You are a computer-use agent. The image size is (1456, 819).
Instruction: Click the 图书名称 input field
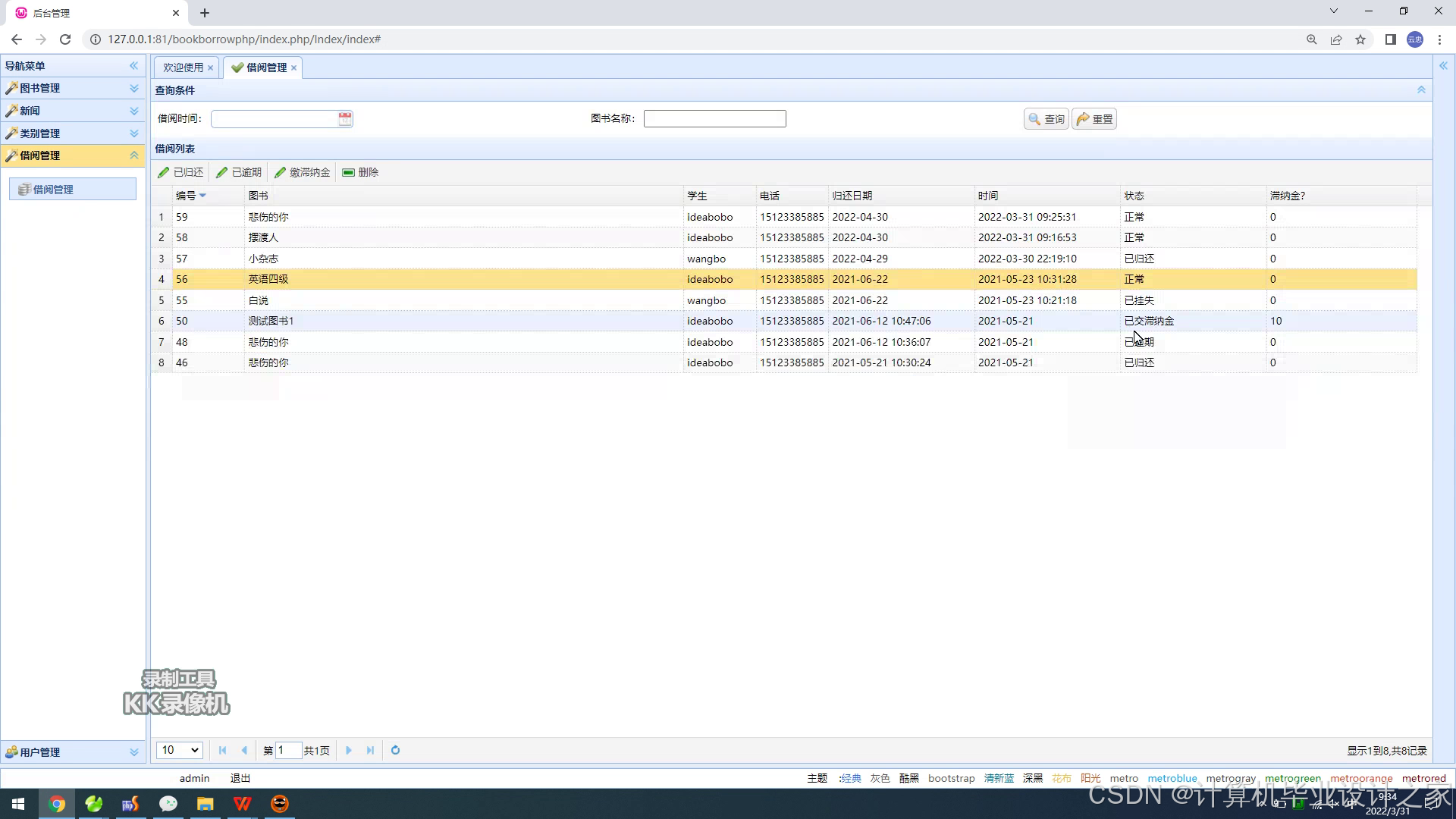pos(714,119)
